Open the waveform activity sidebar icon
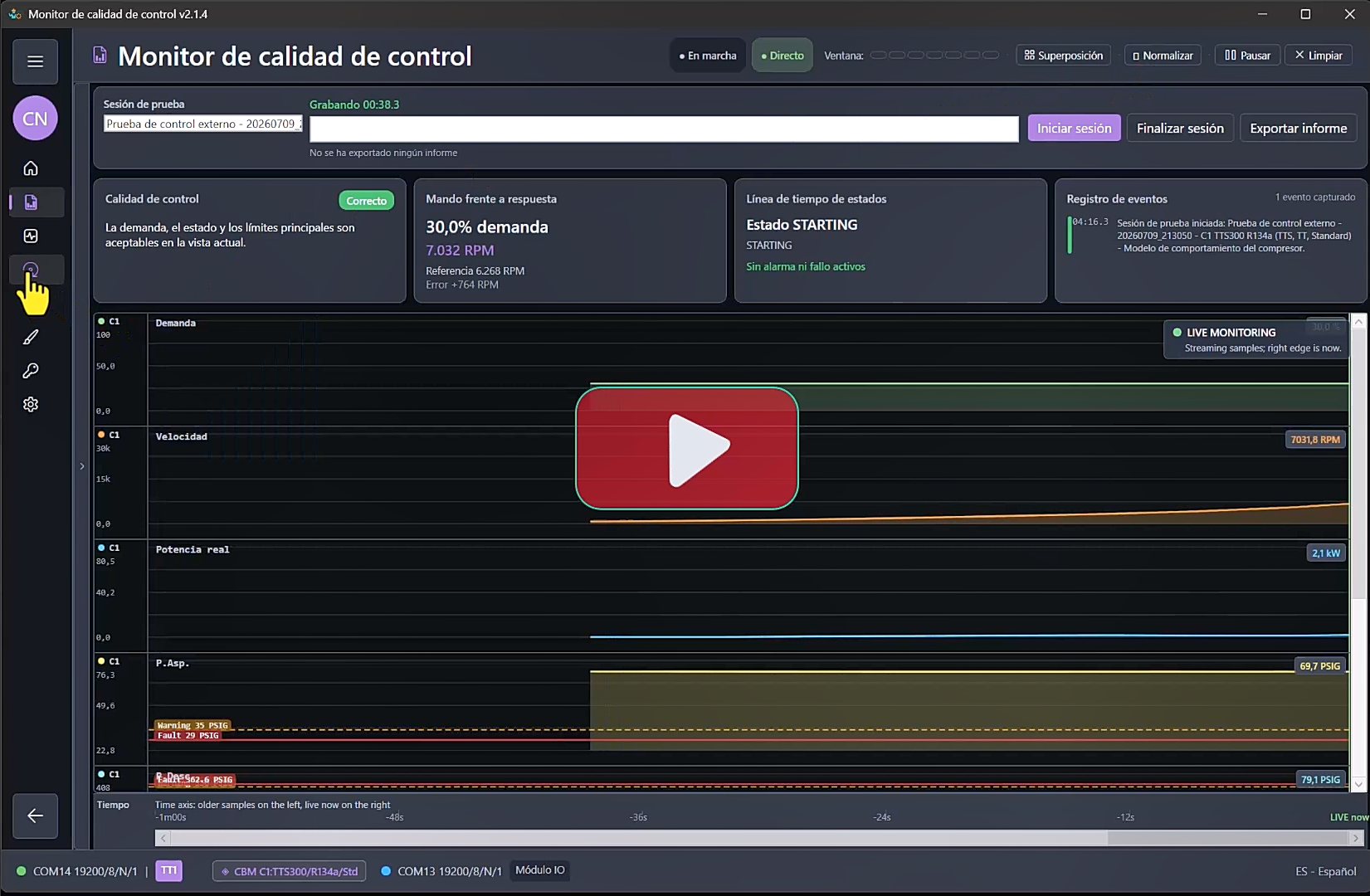Screen dimensions: 1370x896 pos(31,236)
